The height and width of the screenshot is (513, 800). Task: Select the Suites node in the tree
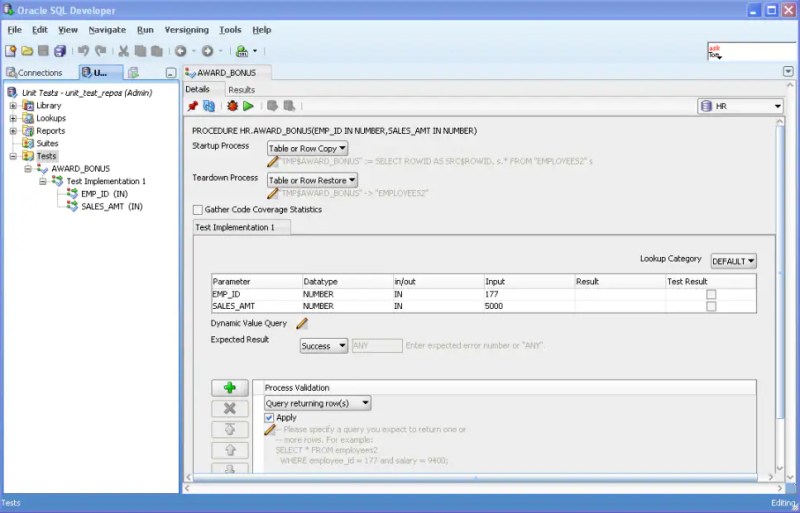coord(47,143)
